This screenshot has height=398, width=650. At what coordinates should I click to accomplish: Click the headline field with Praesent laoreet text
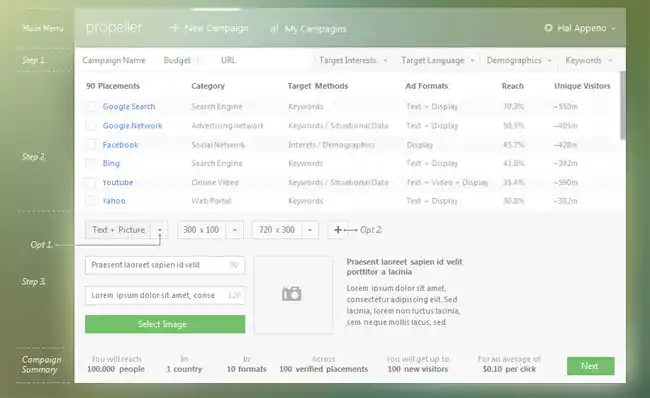click(165, 265)
